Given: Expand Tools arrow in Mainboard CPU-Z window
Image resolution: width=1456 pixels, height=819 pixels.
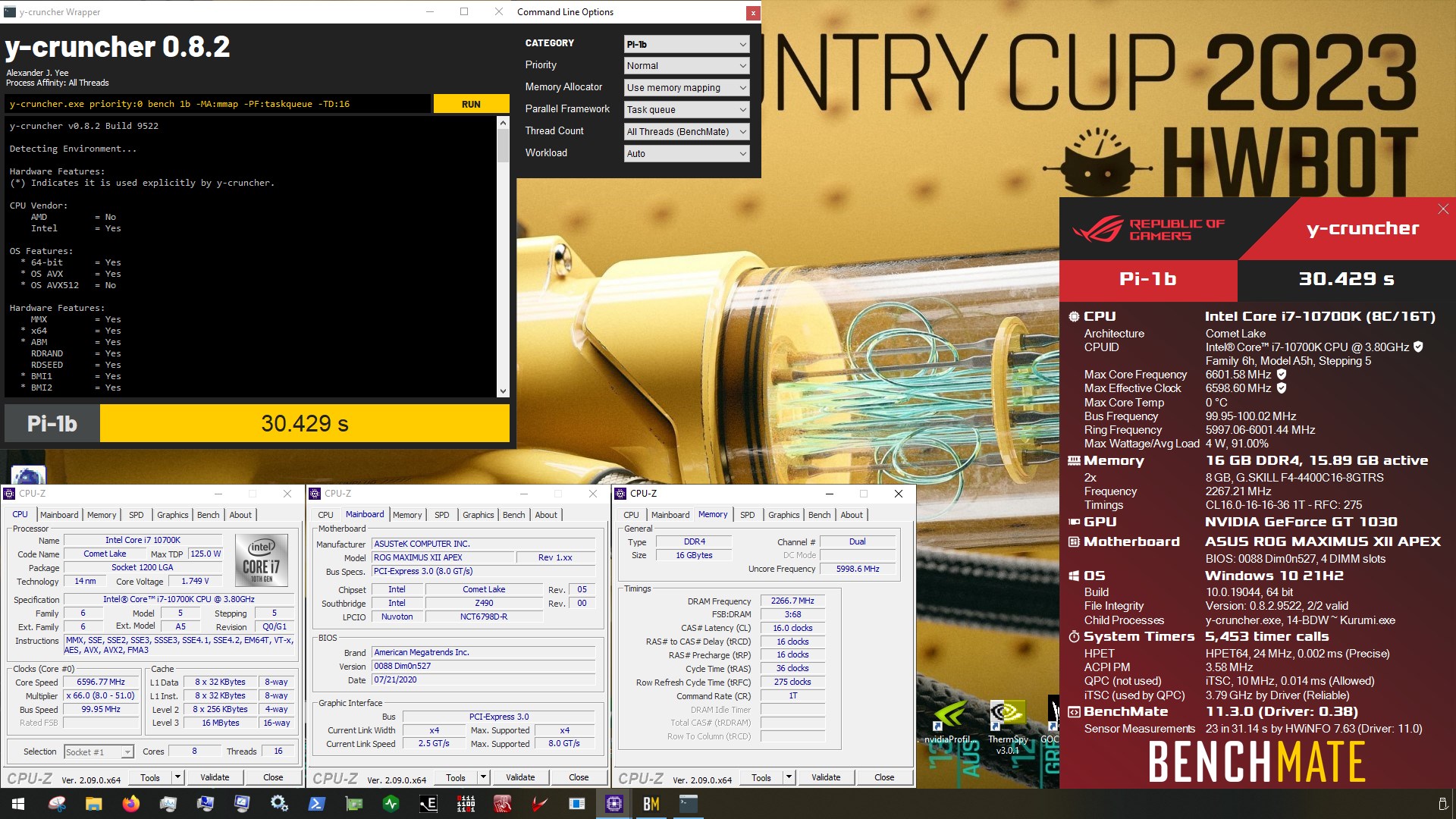Looking at the screenshot, I should click(x=483, y=777).
